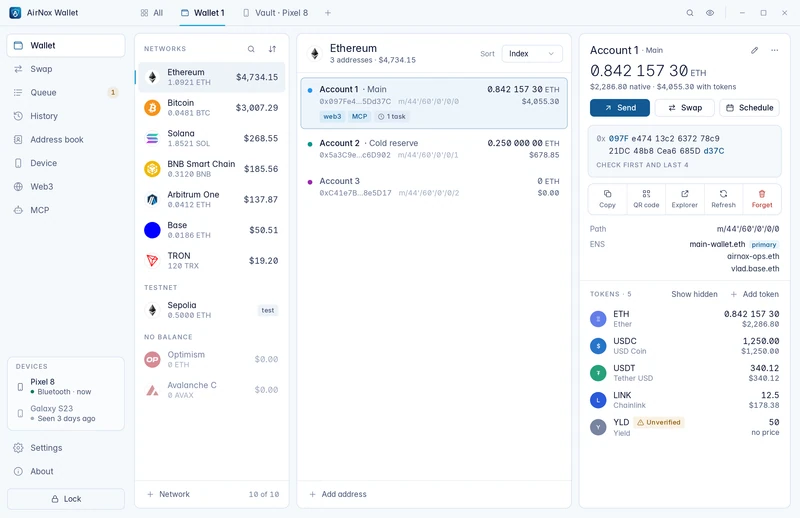Click the Swap button in account panel

pyautogui.click(x=685, y=108)
